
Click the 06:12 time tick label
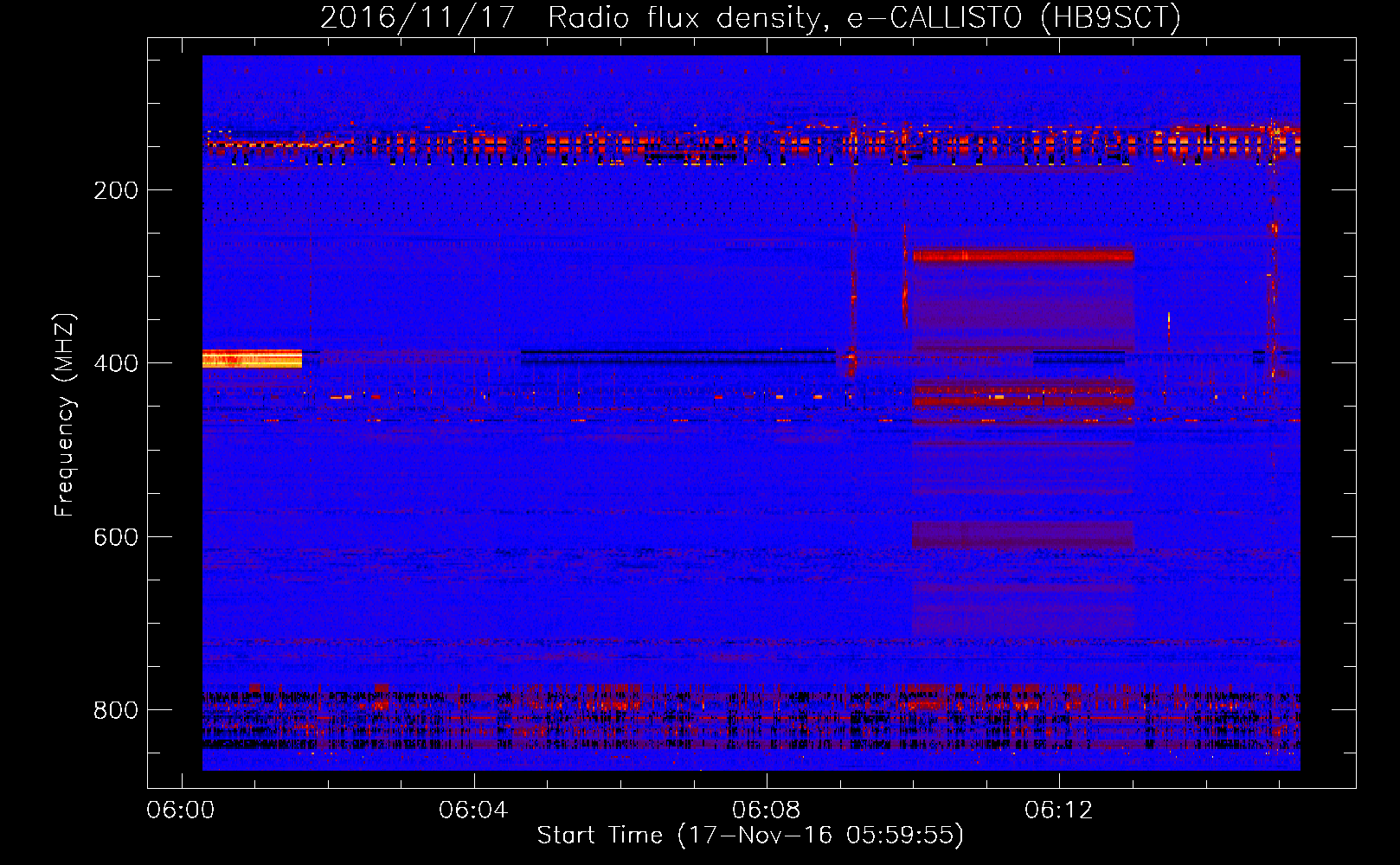[x=1059, y=811]
